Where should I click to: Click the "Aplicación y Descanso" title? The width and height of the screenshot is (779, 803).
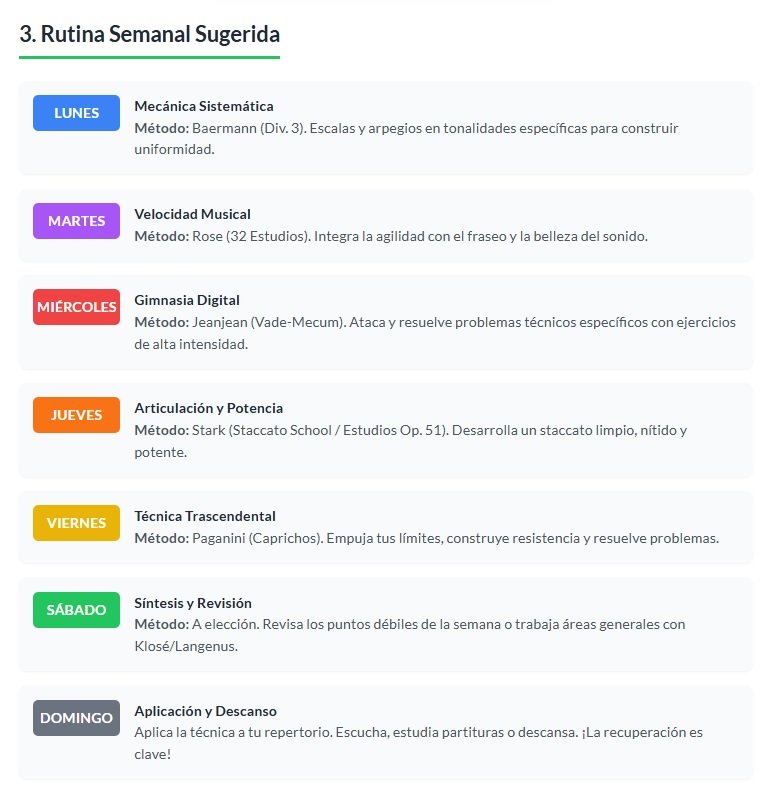coord(205,711)
